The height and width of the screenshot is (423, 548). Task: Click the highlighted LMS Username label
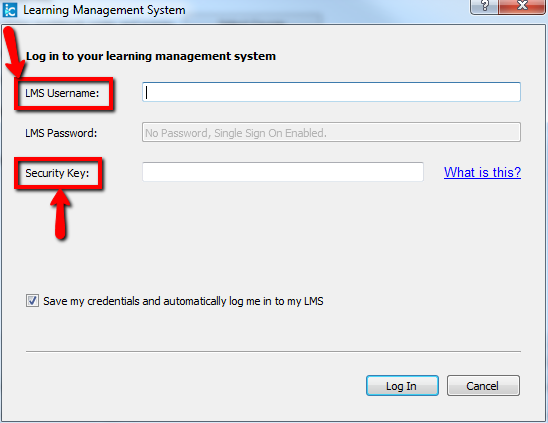(x=62, y=93)
